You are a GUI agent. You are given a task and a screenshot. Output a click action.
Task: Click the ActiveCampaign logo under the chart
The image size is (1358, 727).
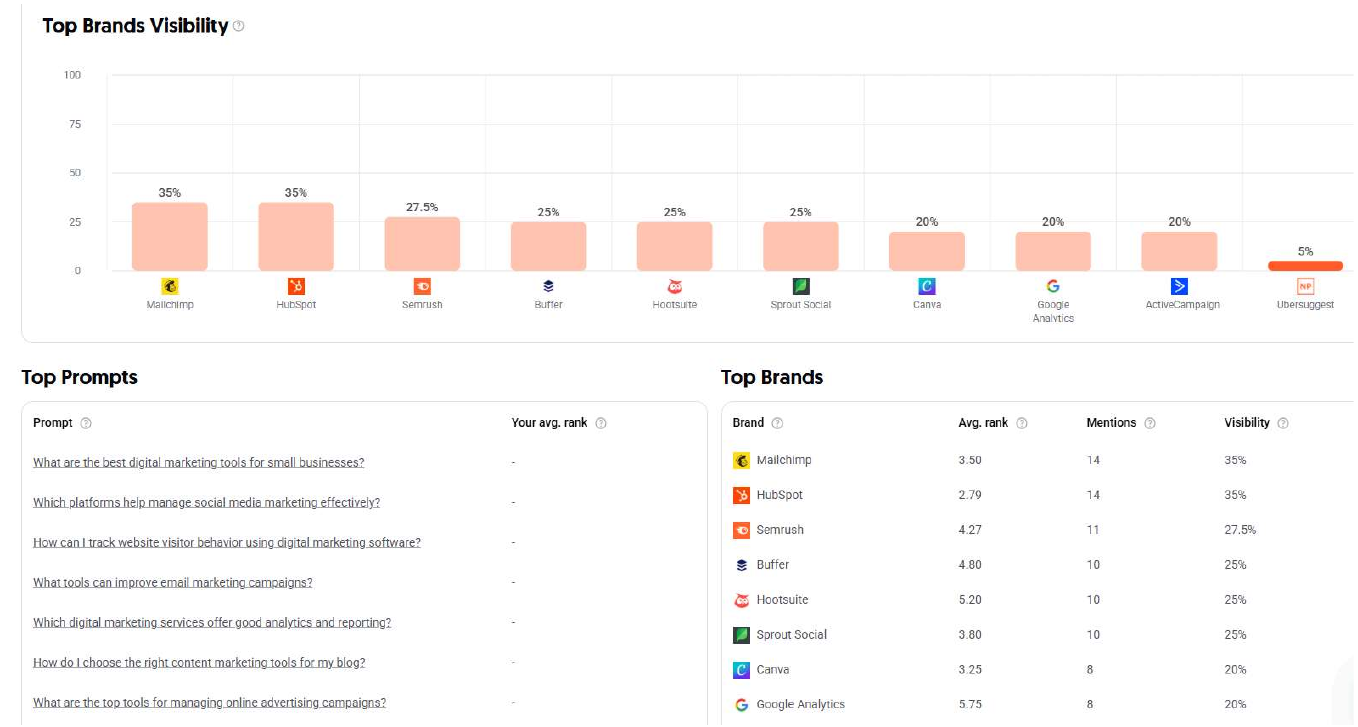pos(1179,287)
